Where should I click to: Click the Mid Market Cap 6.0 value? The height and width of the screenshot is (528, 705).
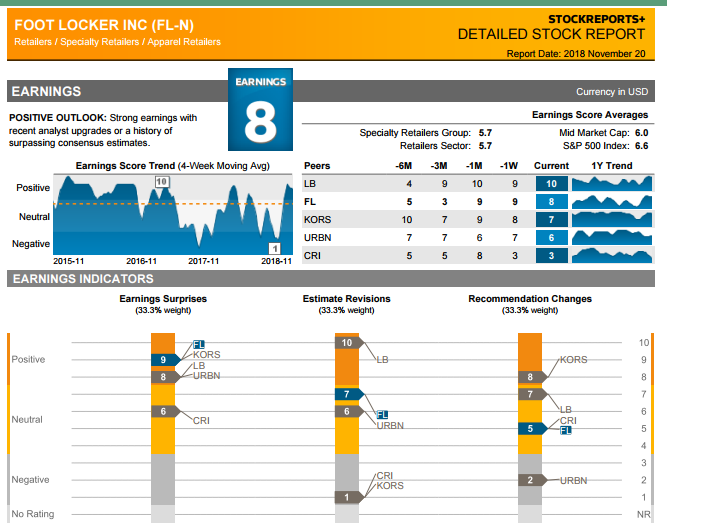pos(642,133)
